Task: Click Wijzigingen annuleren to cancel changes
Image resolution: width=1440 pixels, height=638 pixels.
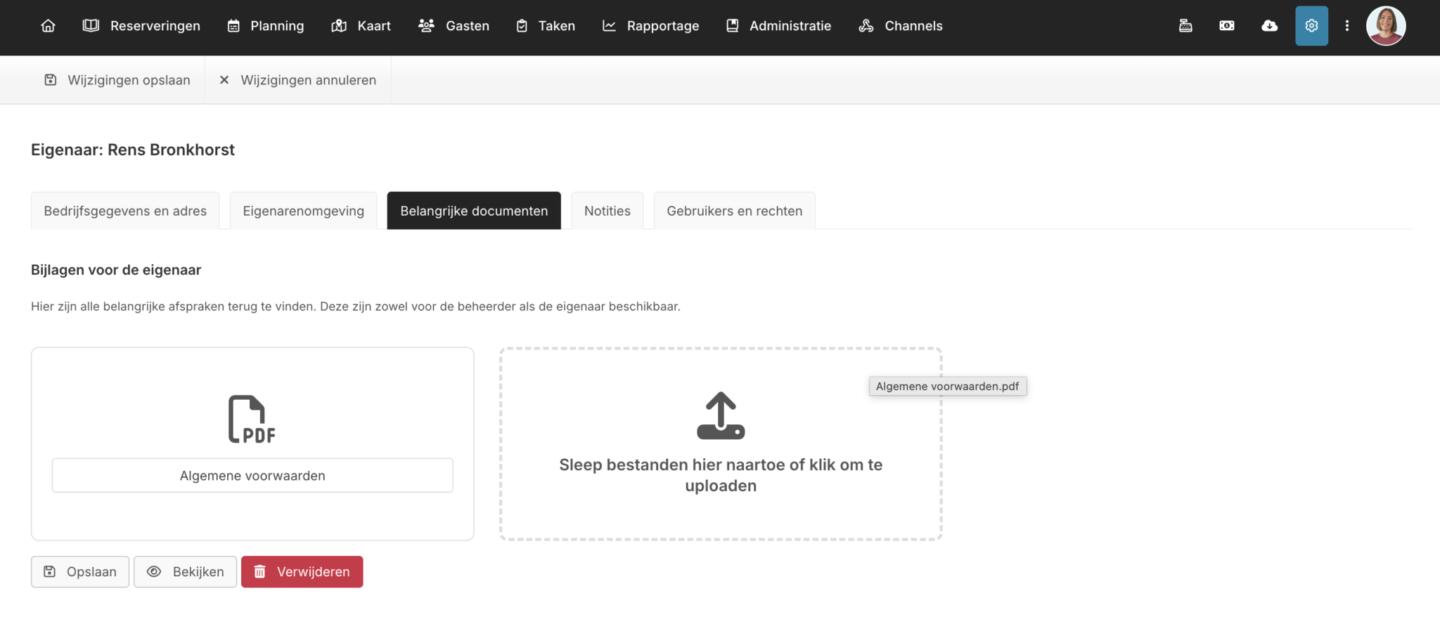Action: point(297,80)
